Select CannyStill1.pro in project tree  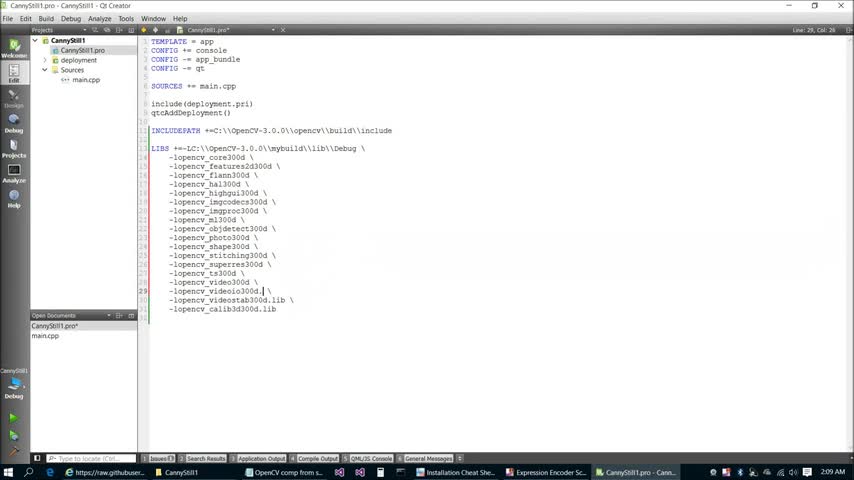(83, 50)
